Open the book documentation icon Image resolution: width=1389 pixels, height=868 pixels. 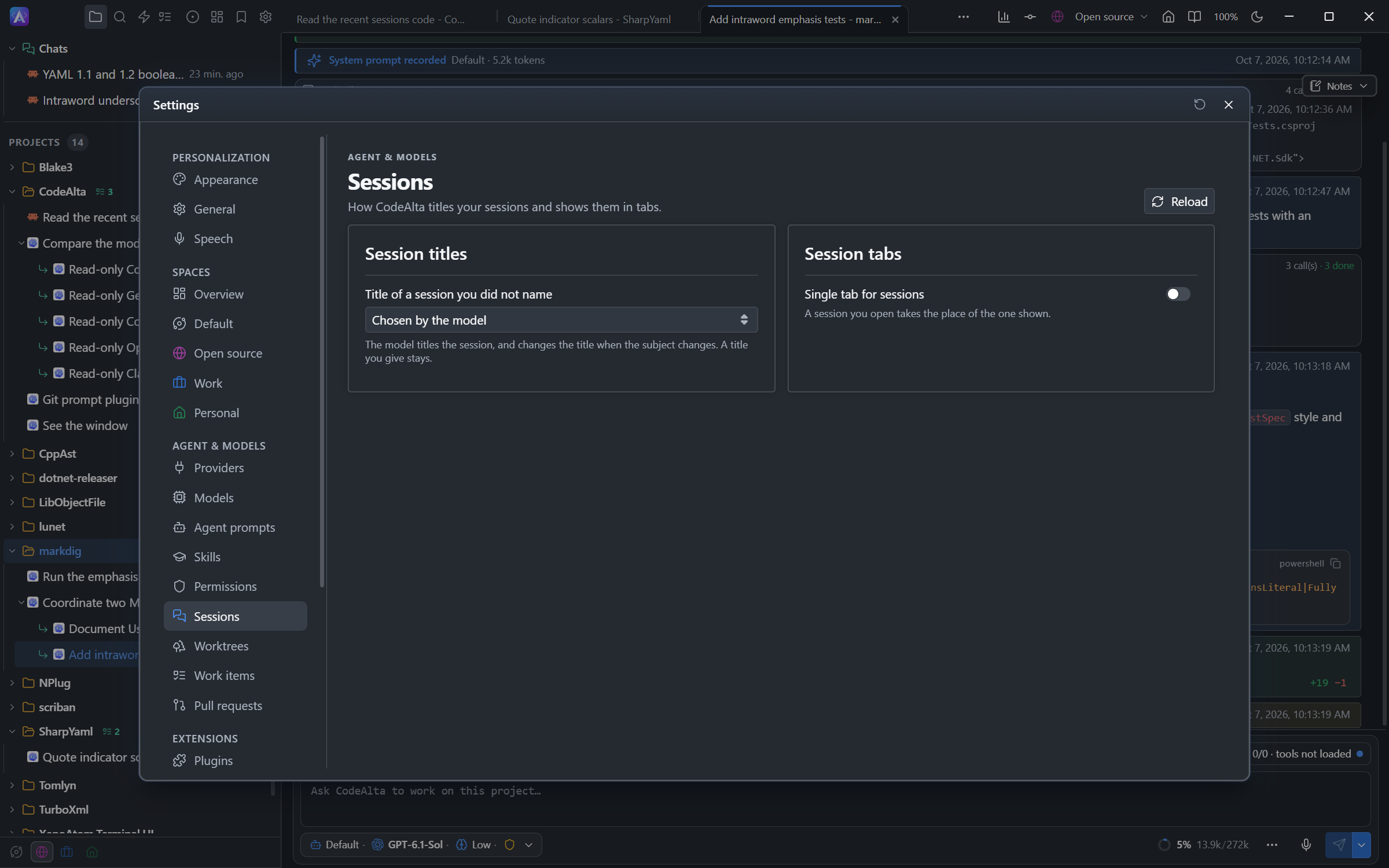tap(1194, 17)
